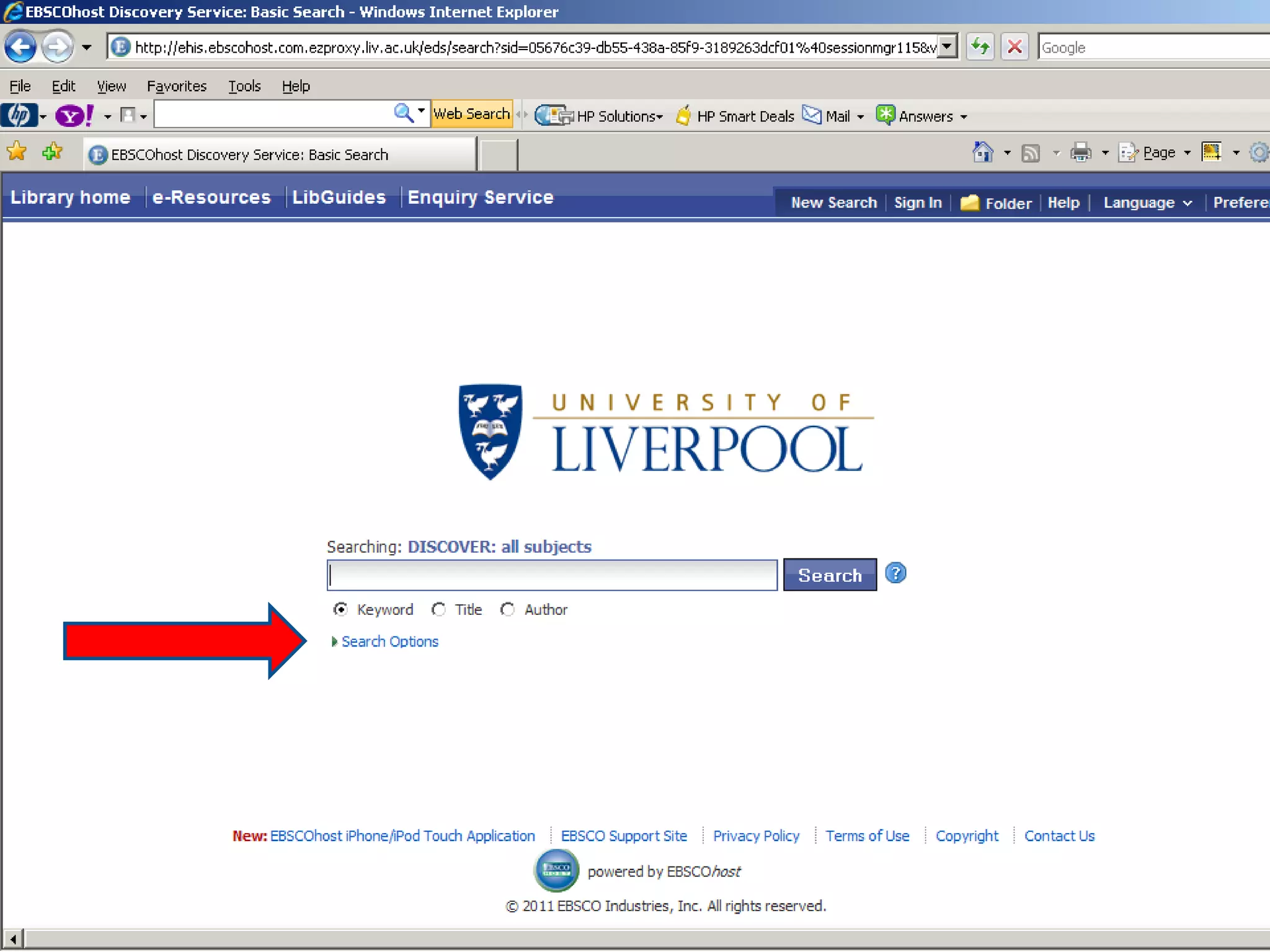Open the Folder icon link

pyautogui.click(x=969, y=203)
